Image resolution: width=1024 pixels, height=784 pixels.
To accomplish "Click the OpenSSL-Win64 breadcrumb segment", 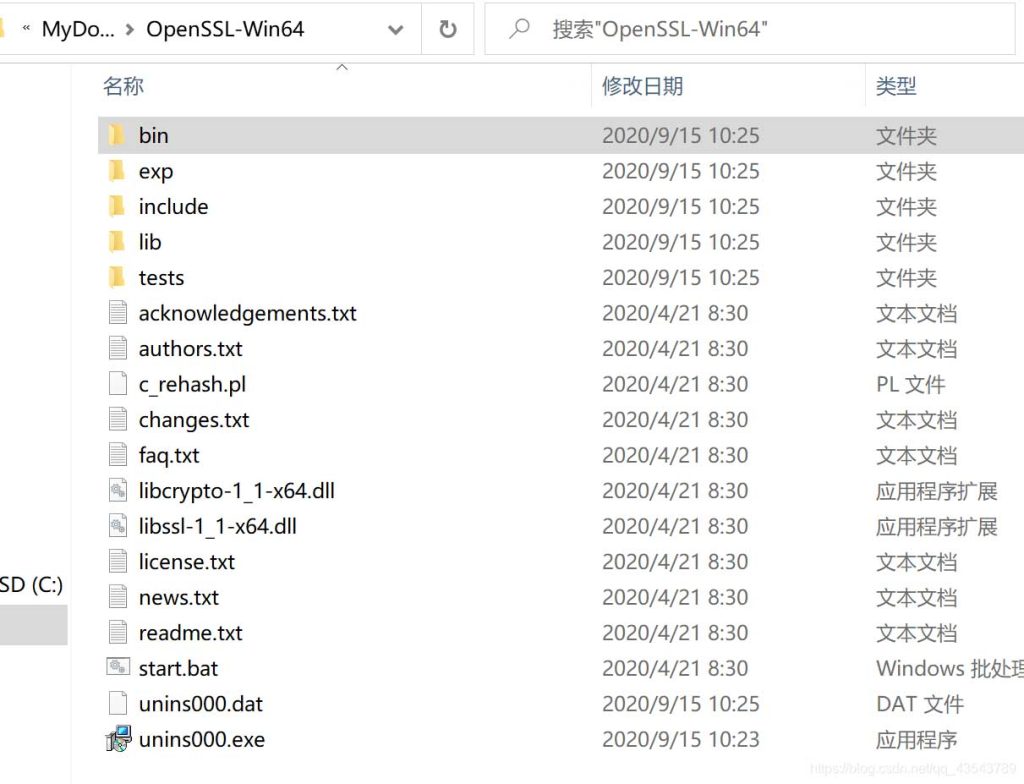I will tap(225, 29).
